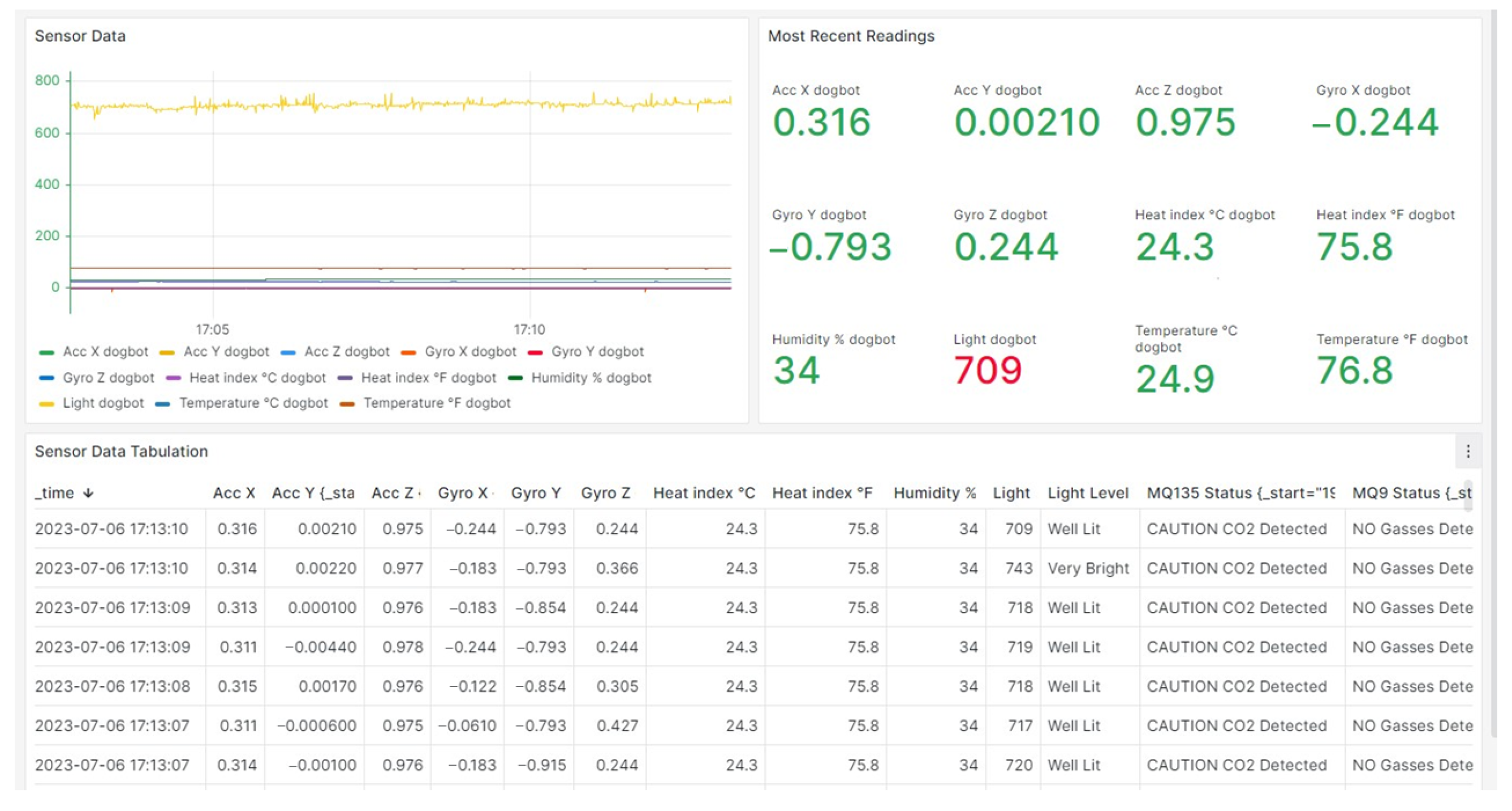1512x811 pixels.
Task: Sort table by Light column header
Action: [1011, 493]
